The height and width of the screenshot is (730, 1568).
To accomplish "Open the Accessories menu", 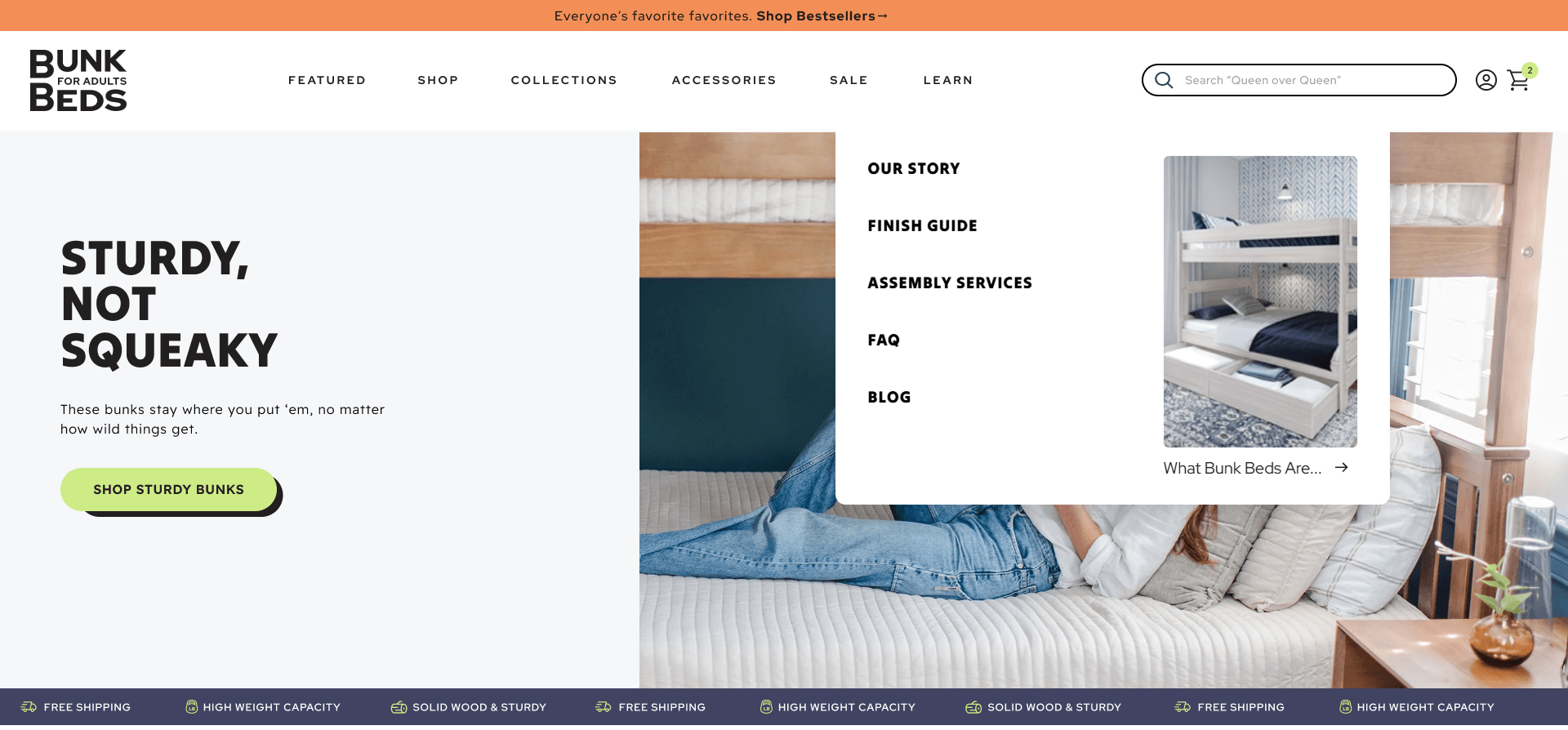I will (724, 80).
